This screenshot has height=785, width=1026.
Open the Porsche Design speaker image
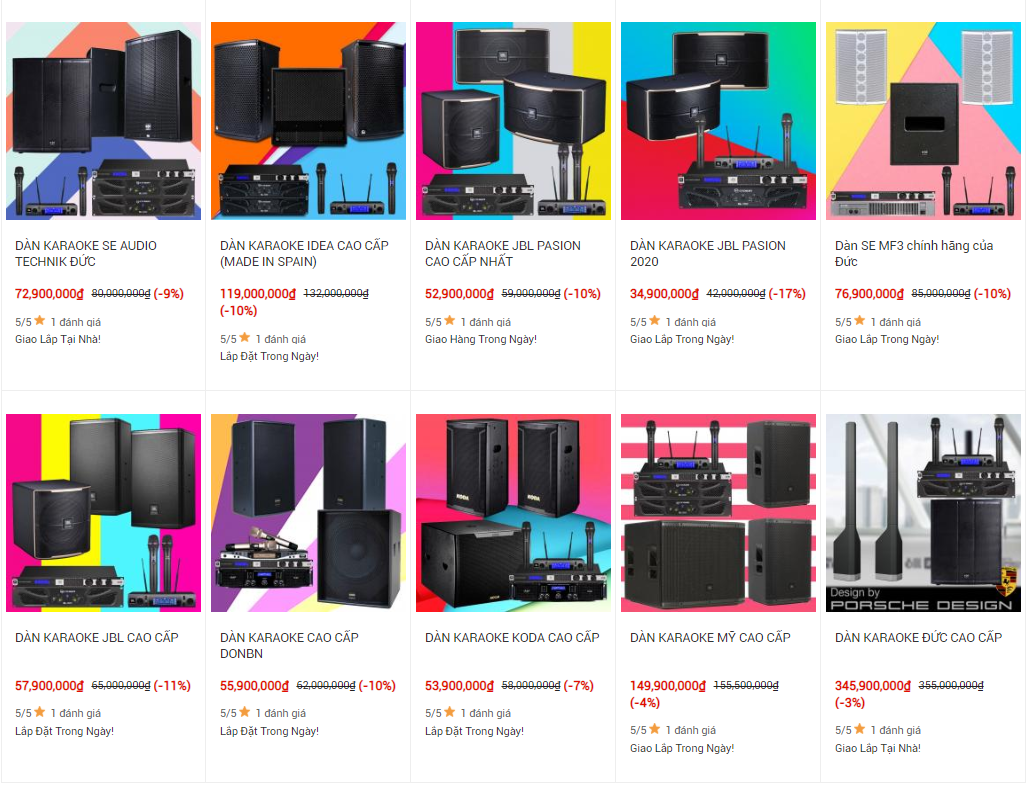point(923,513)
